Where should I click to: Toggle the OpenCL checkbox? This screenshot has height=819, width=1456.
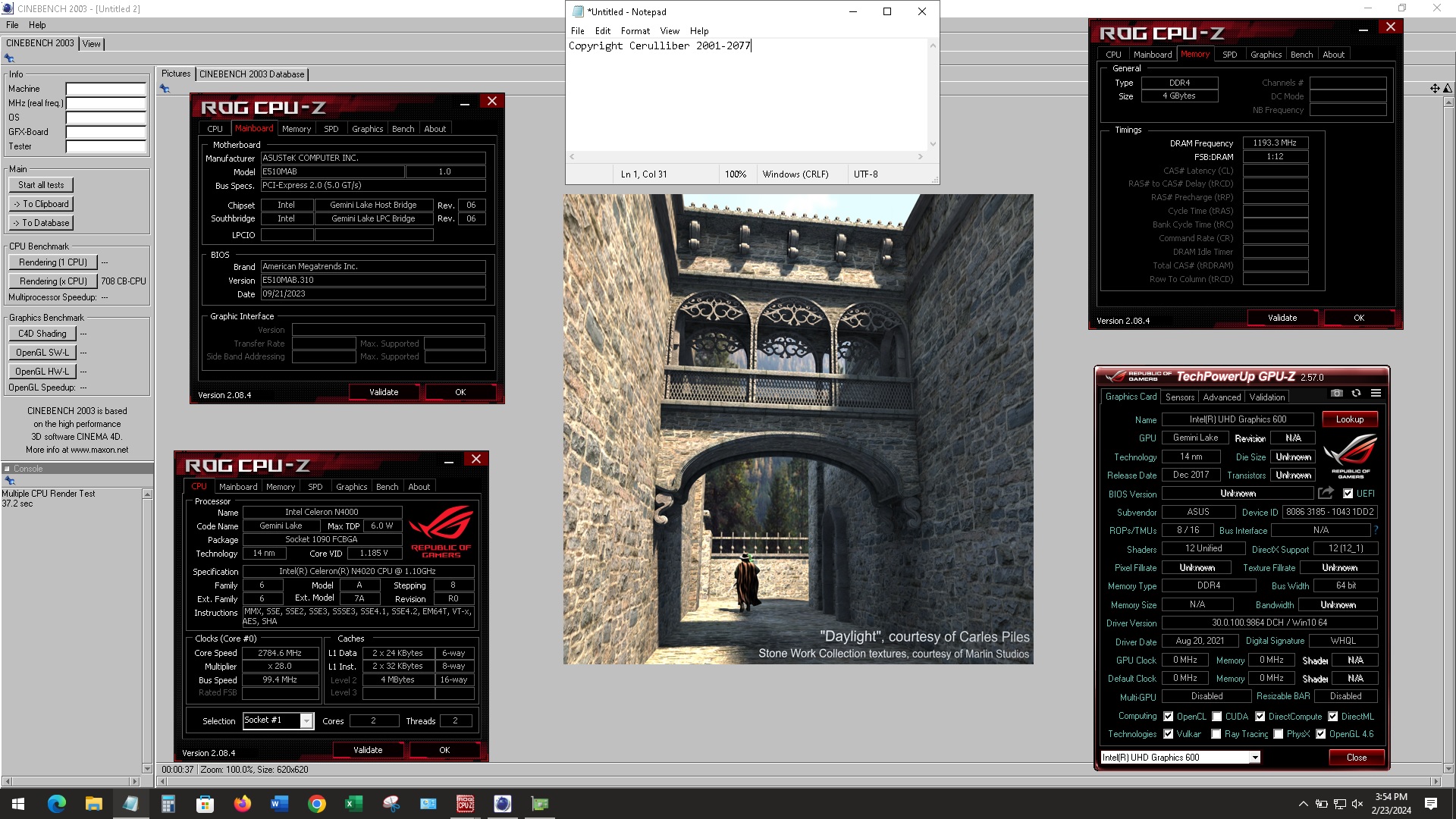click(1169, 716)
